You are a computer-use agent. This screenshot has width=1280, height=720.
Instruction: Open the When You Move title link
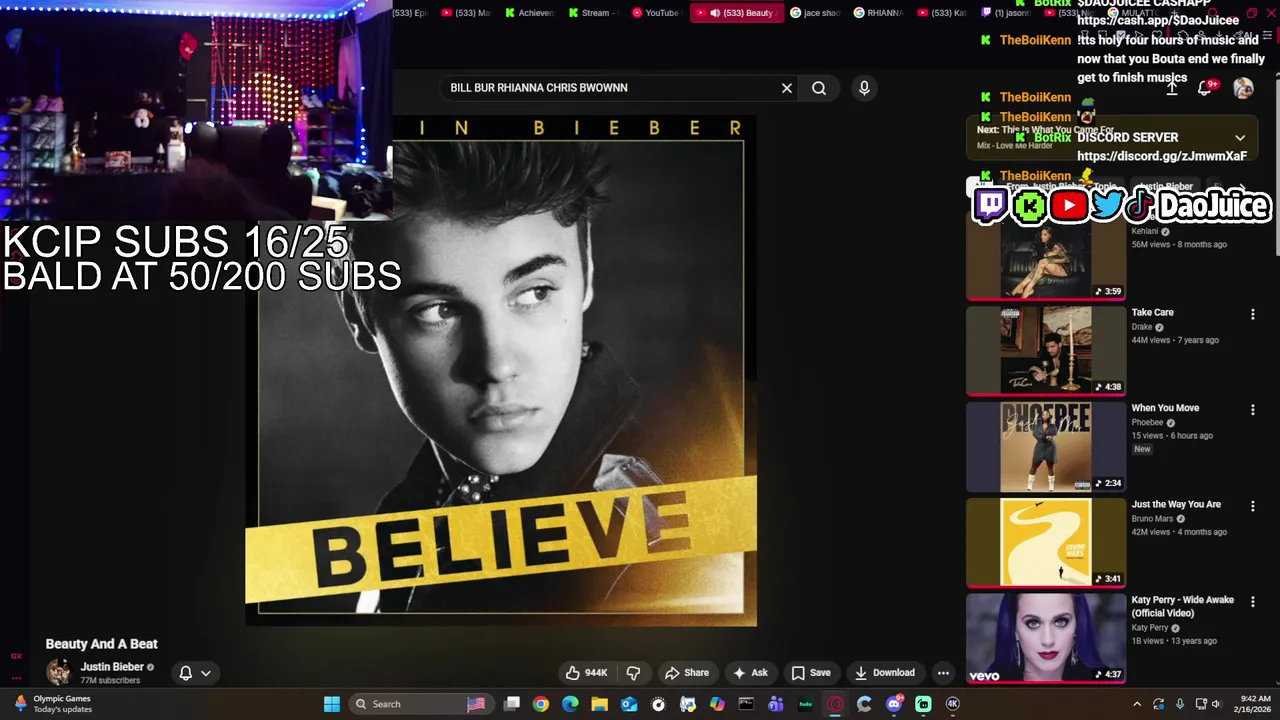click(x=1165, y=408)
